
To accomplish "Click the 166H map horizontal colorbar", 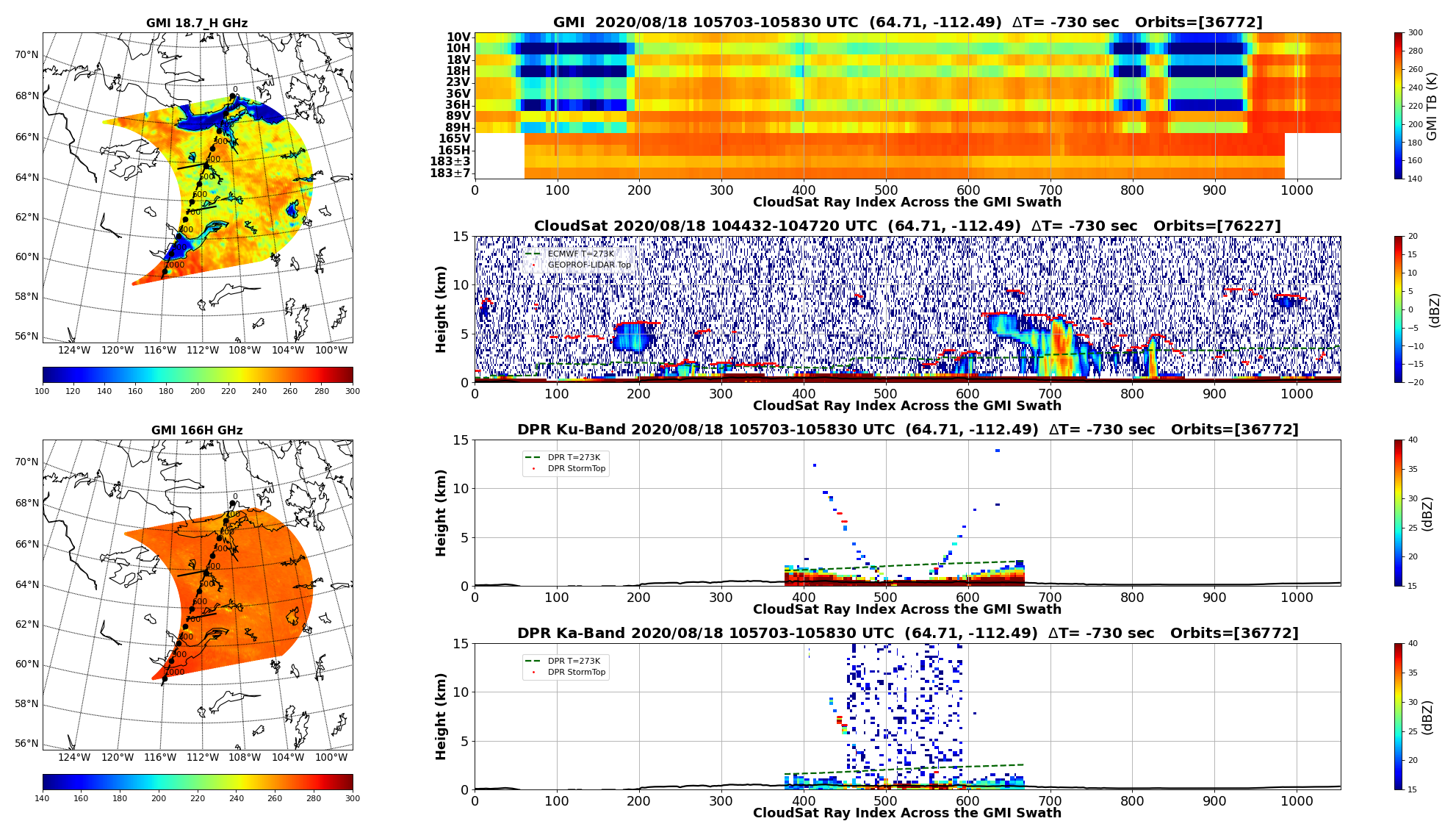I will tap(197, 782).
